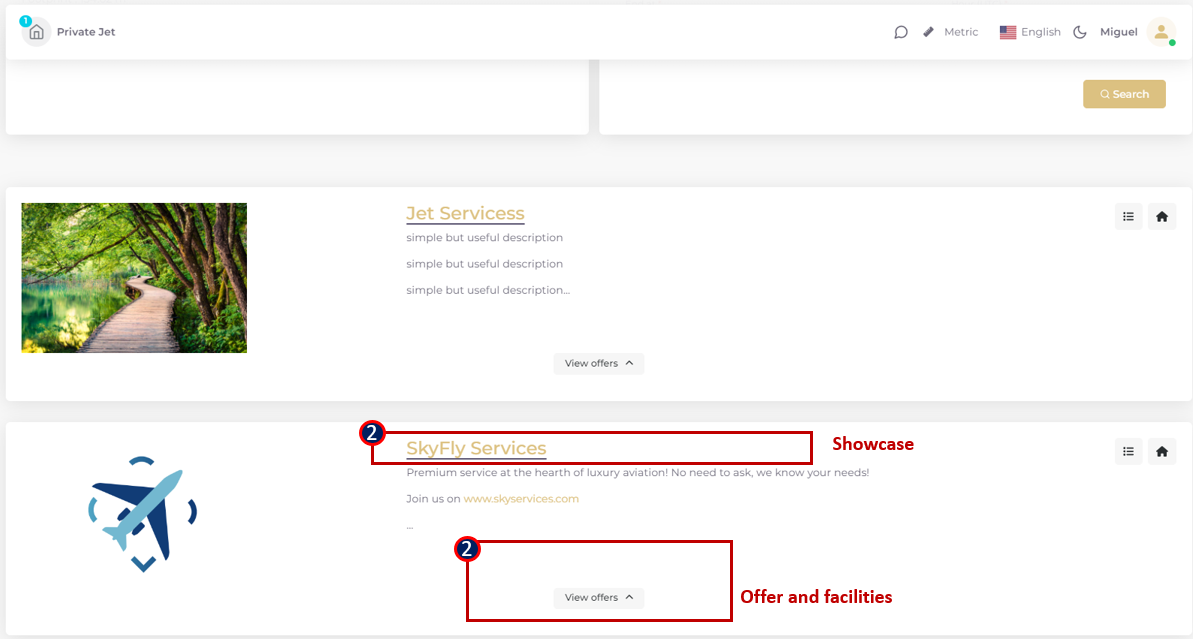Open the SkyFly Services title link
This screenshot has width=1193, height=639.
476,448
